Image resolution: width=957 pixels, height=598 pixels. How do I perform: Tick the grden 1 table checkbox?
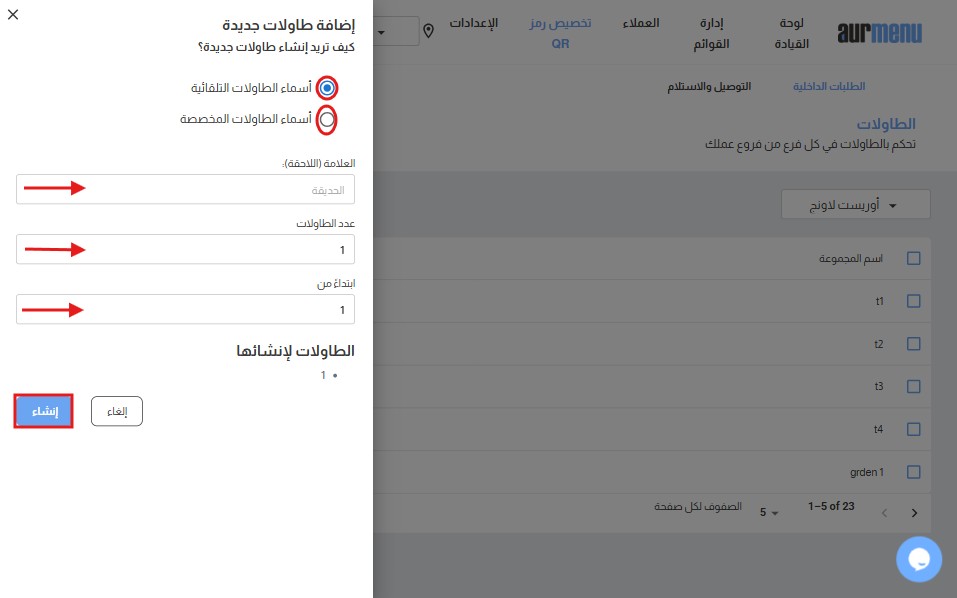[913, 472]
